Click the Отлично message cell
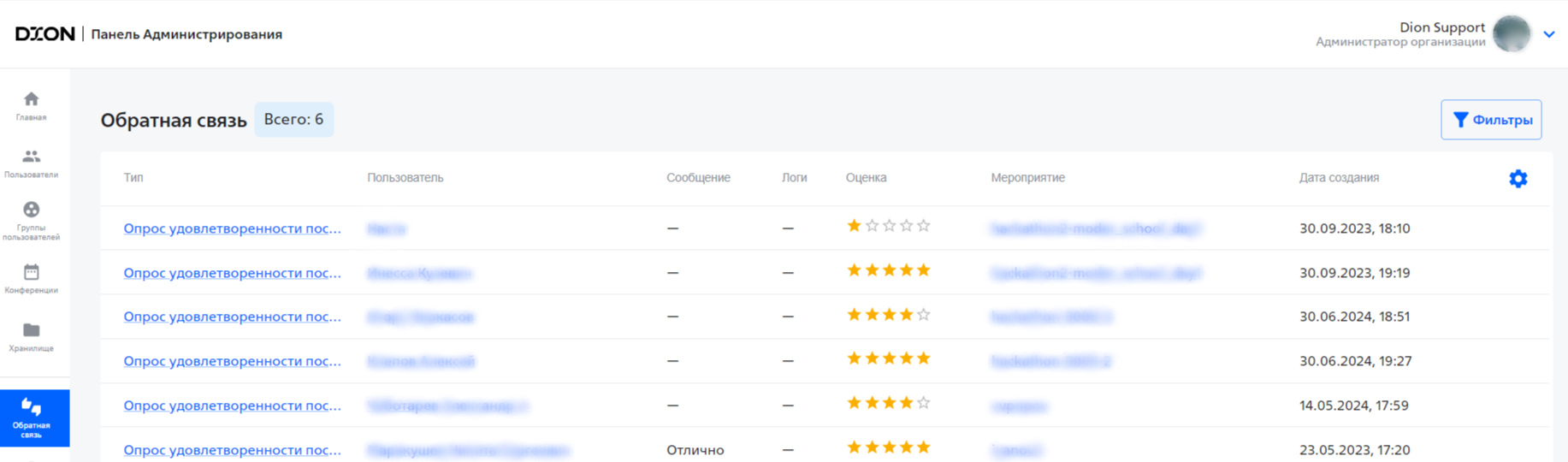This screenshot has width=1568, height=462. click(695, 450)
